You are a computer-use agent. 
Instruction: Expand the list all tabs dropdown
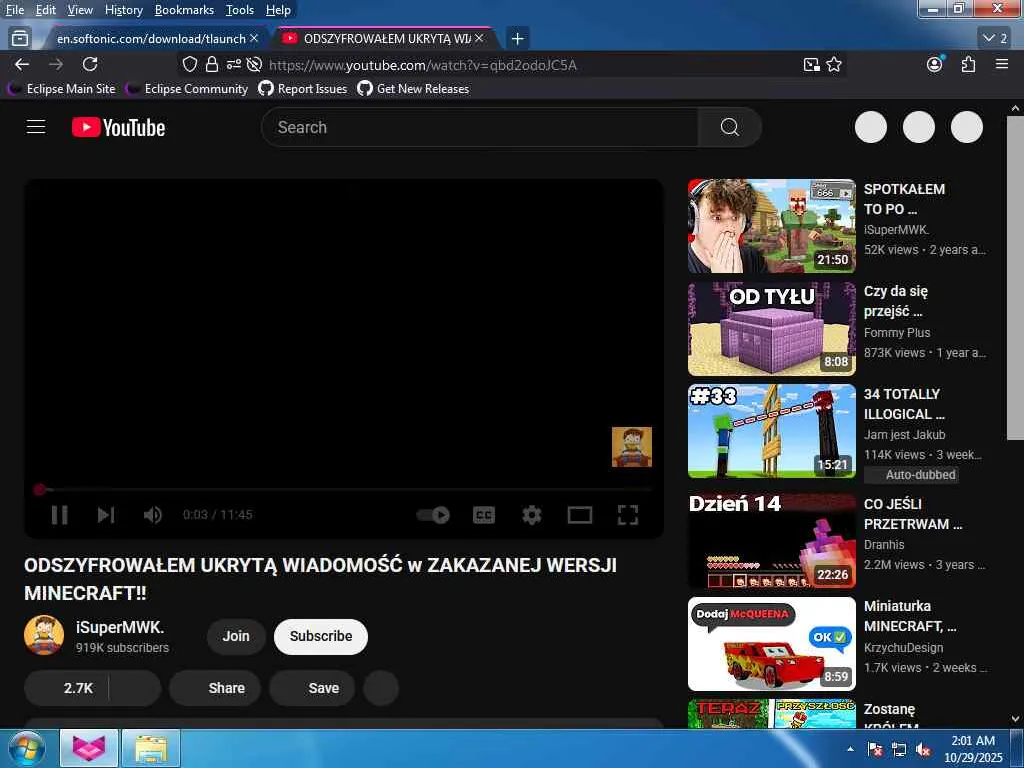coord(995,39)
